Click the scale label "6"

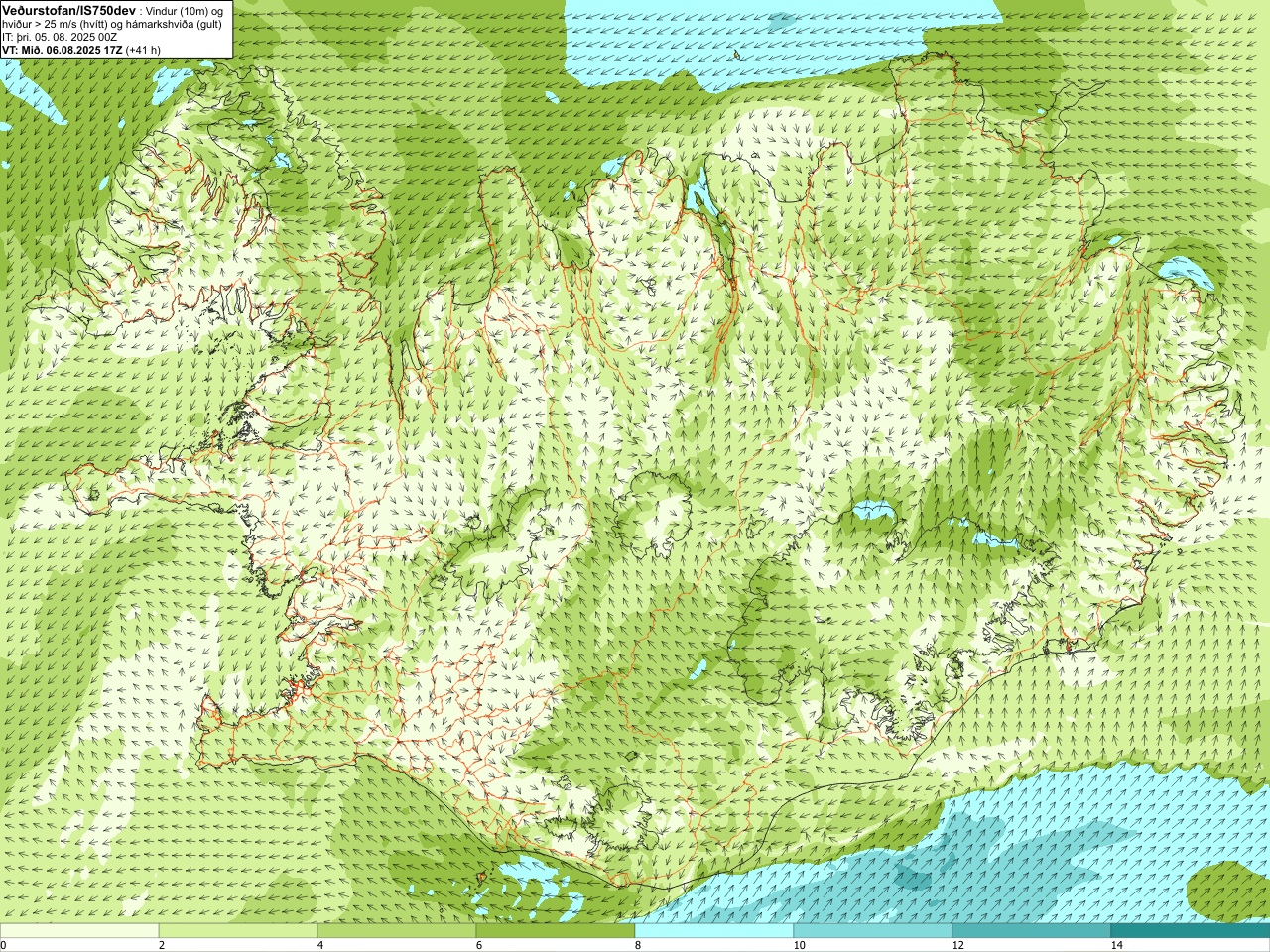(478, 945)
